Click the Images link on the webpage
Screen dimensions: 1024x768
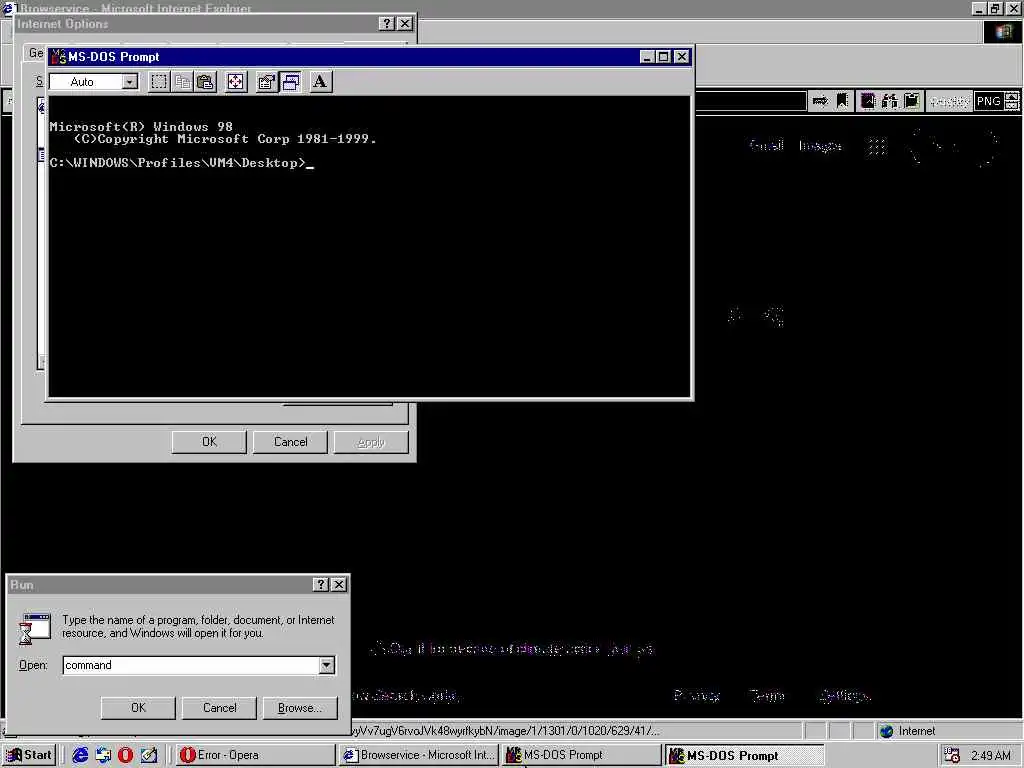coord(820,146)
